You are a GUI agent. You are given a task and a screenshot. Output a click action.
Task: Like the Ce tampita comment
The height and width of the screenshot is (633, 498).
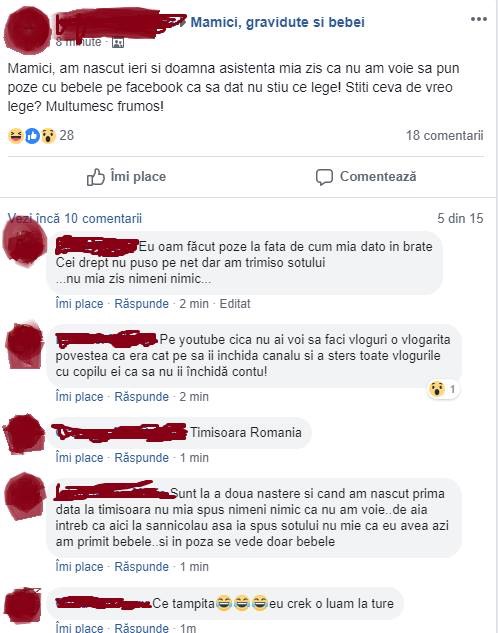[80, 628]
